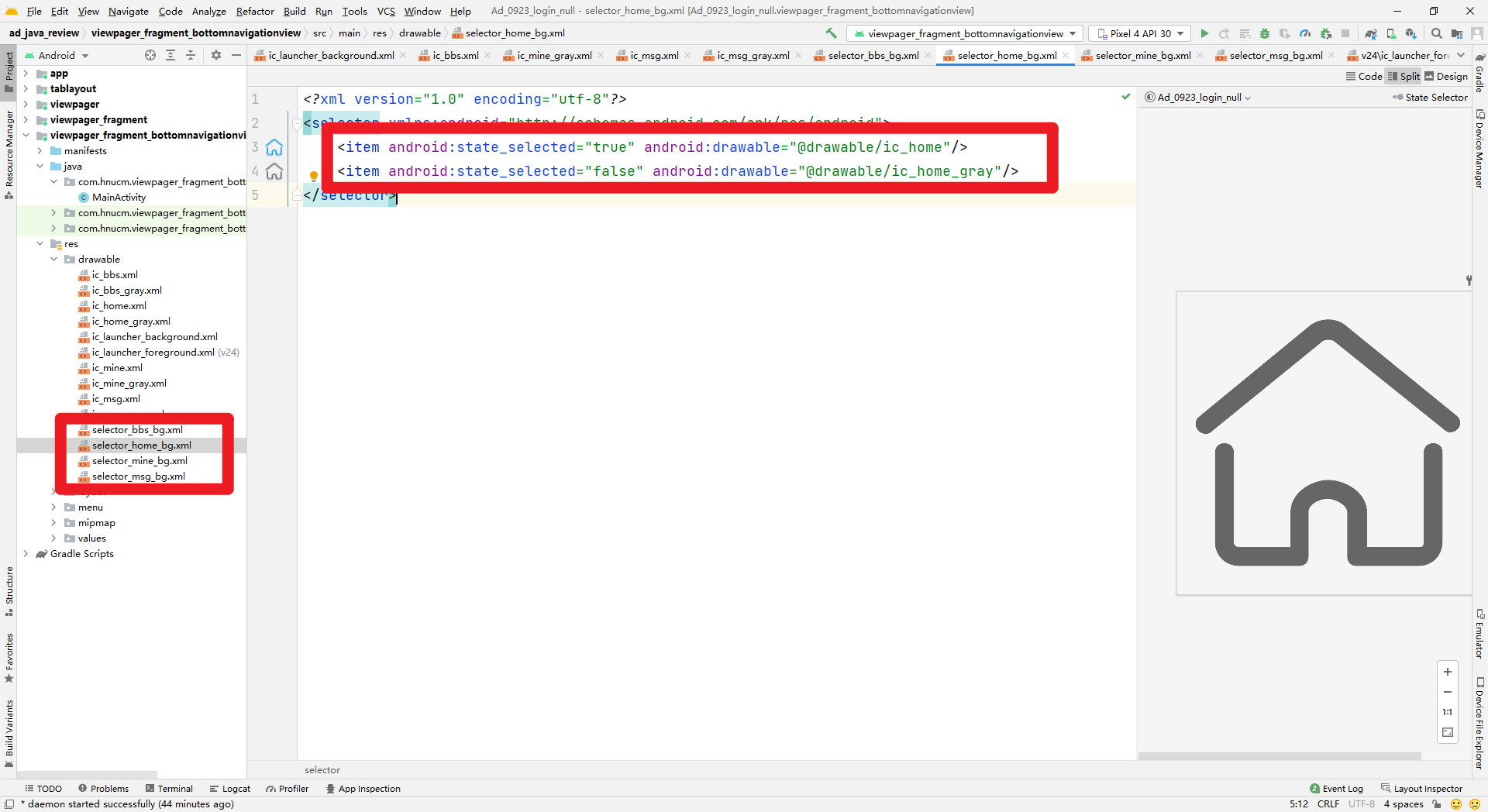Click the green inspection checkmark
The width and height of the screenshot is (1488, 812).
pos(1125,97)
